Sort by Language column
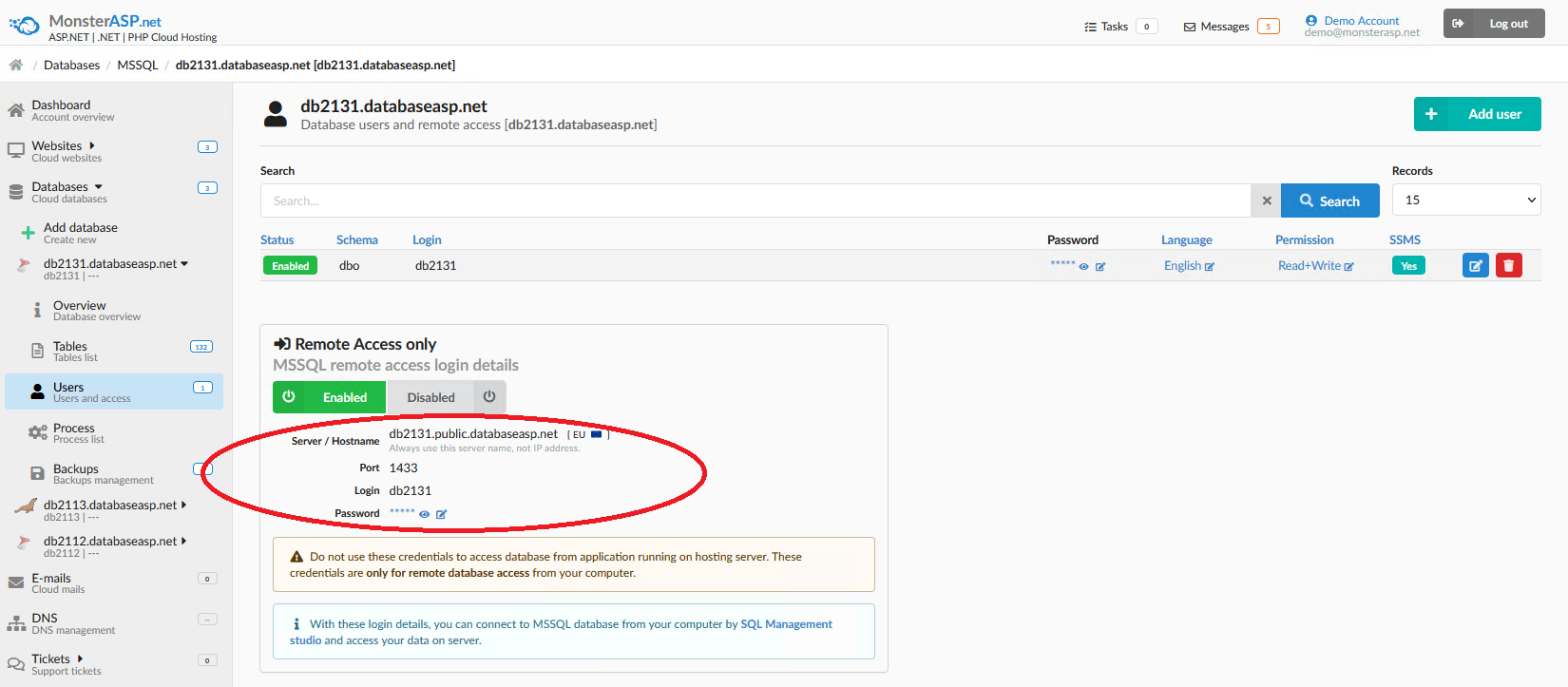Viewport: 1568px width, 687px height. [x=1187, y=240]
